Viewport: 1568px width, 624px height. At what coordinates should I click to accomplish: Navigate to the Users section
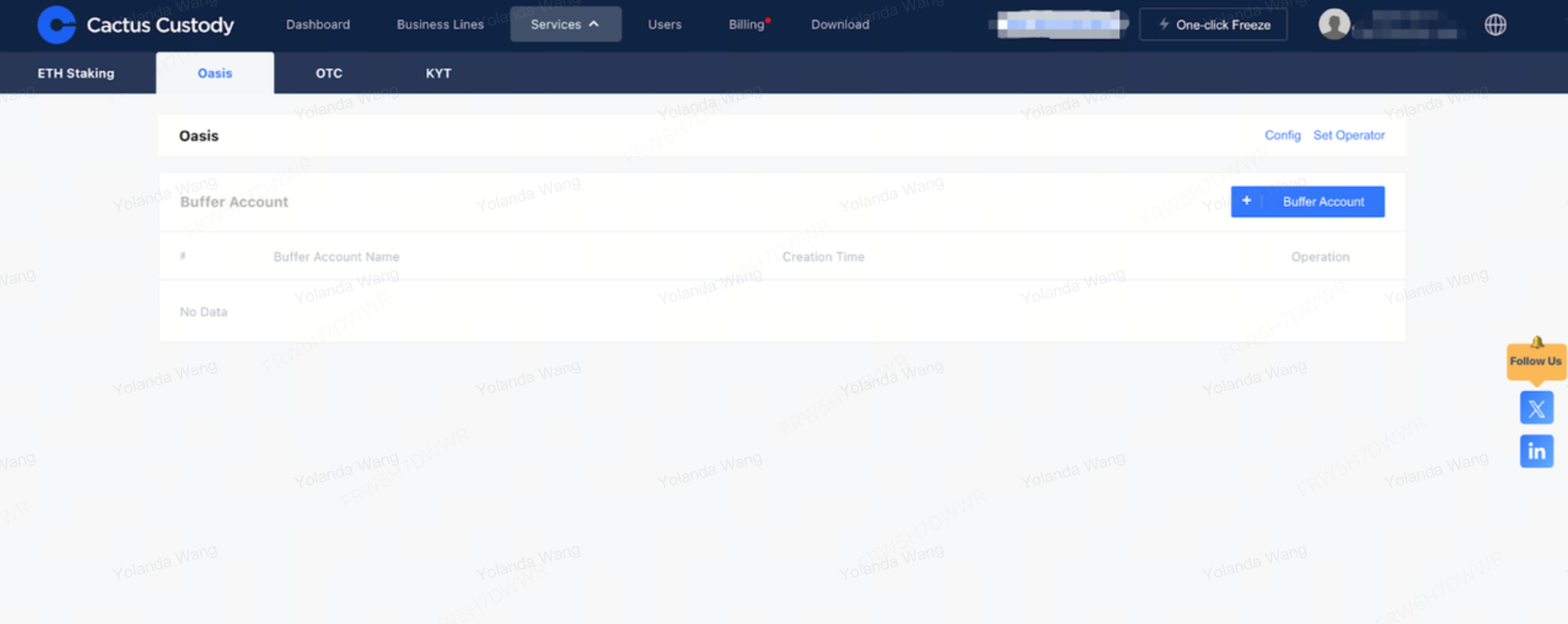[664, 24]
